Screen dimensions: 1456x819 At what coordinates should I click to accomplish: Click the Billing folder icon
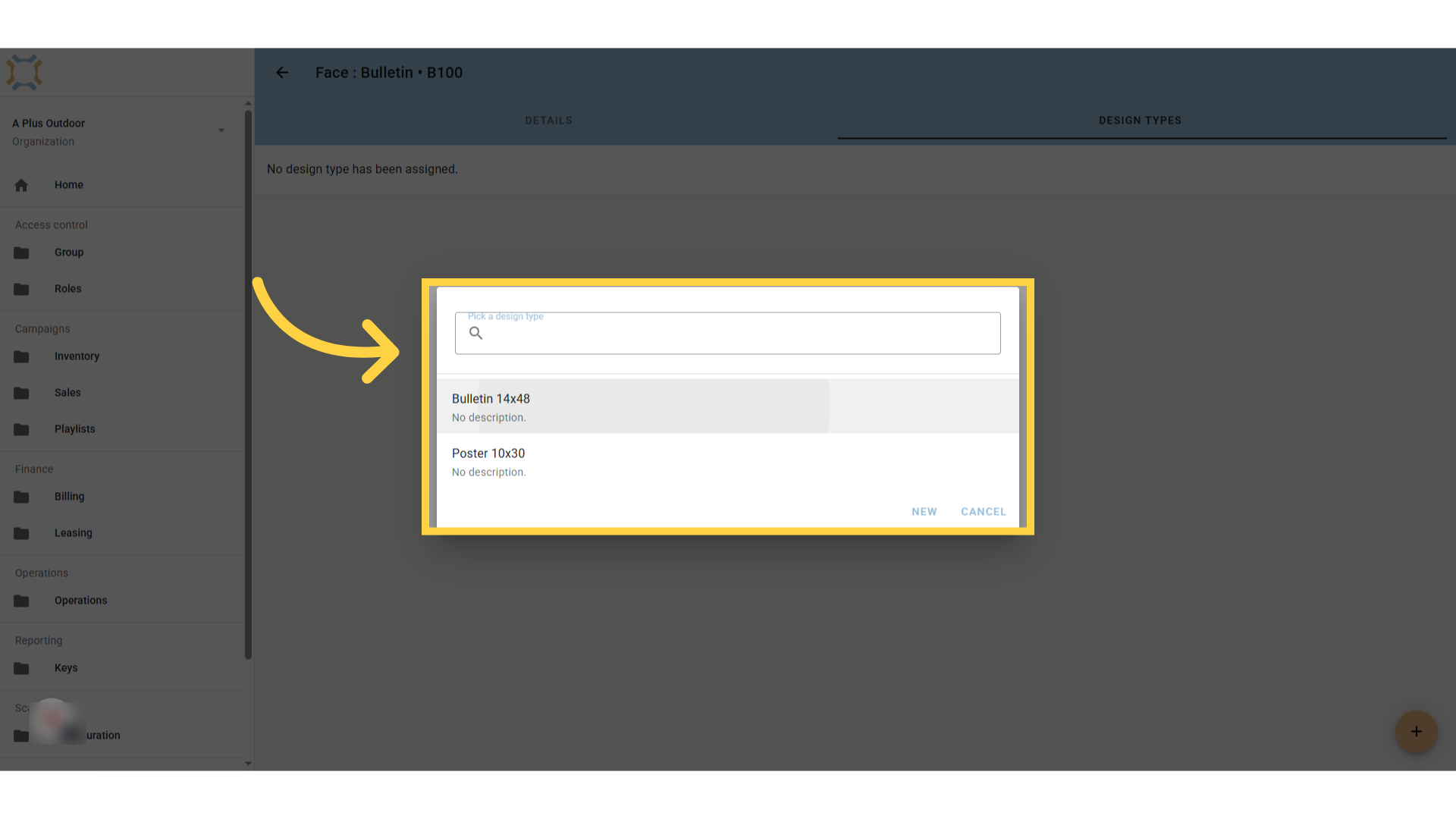click(21, 497)
